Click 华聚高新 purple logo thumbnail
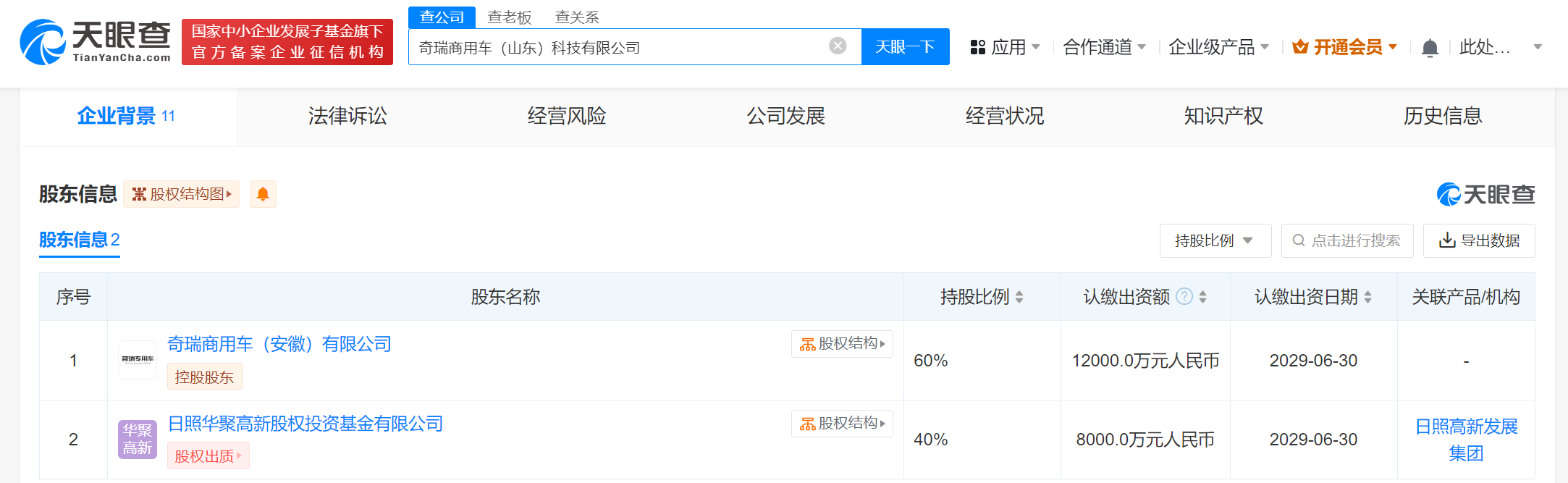Image resolution: width=1568 pixels, height=483 pixels. point(138,439)
